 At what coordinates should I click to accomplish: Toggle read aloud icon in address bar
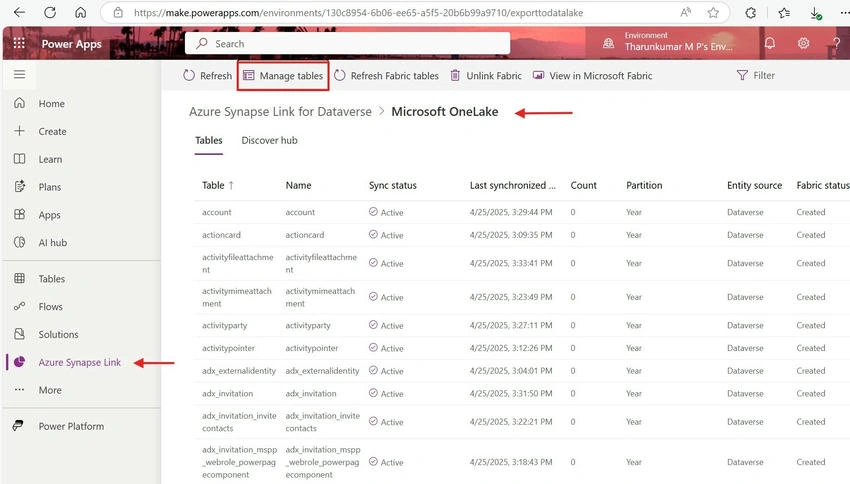[x=685, y=12]
